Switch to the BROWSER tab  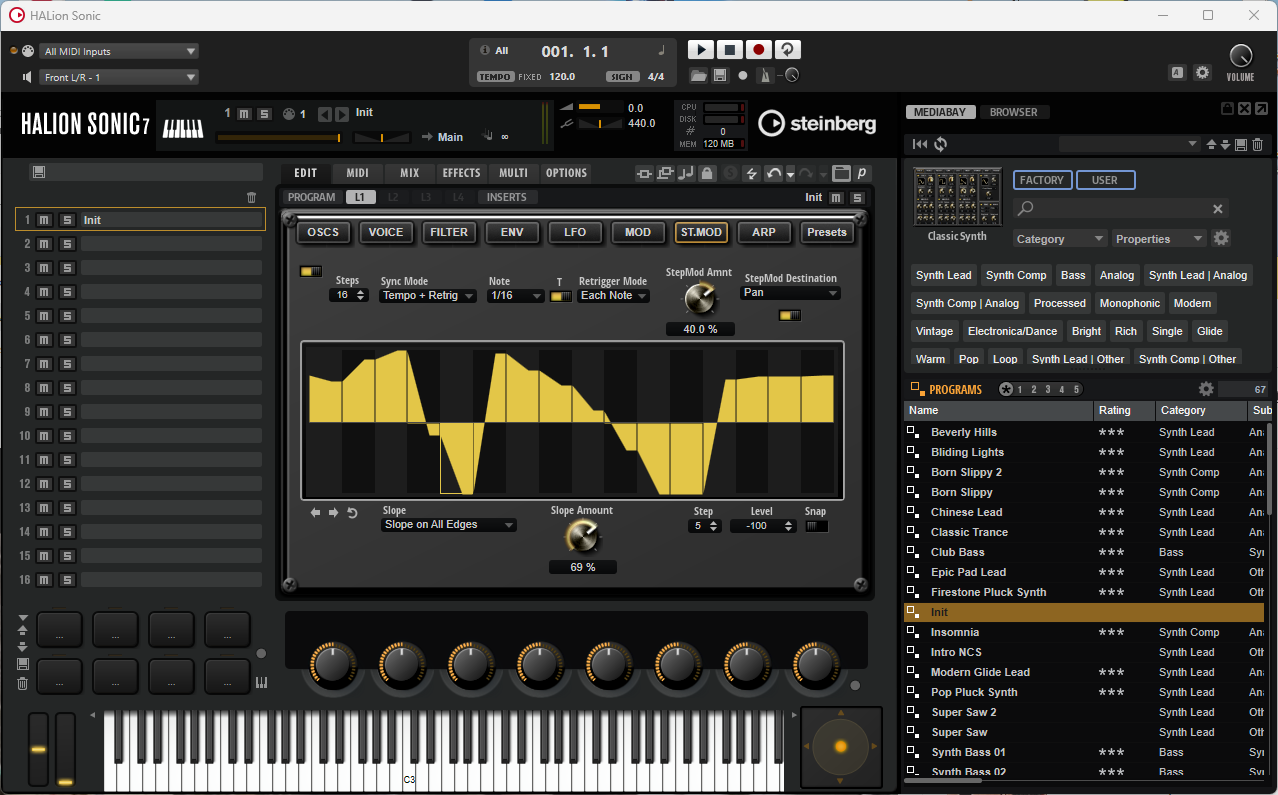1014,112
